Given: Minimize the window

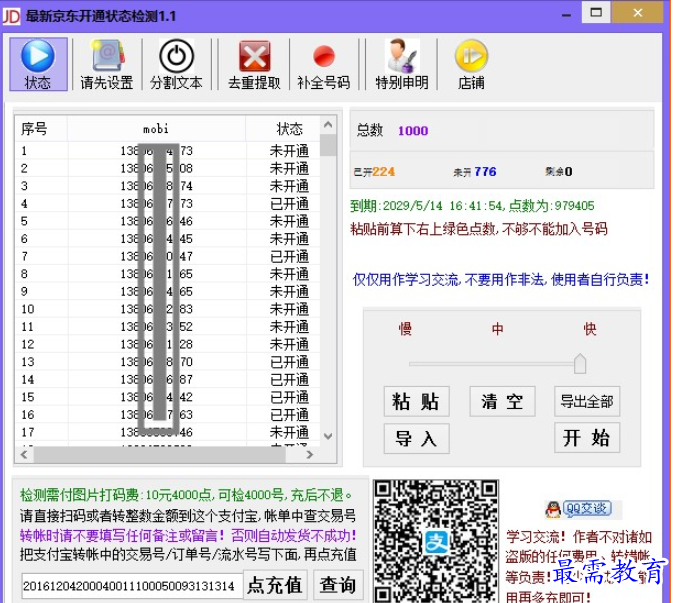Looking at the screenshot, I should point(566,15).
